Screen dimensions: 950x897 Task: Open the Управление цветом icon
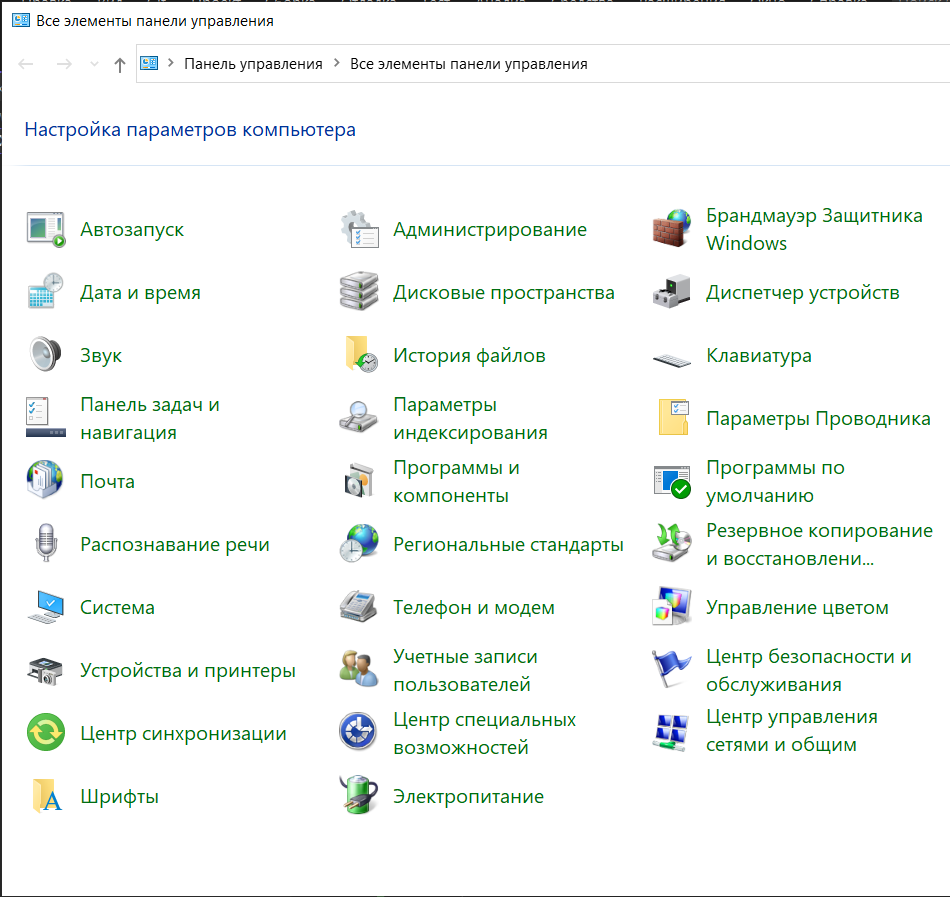[672, 607]
